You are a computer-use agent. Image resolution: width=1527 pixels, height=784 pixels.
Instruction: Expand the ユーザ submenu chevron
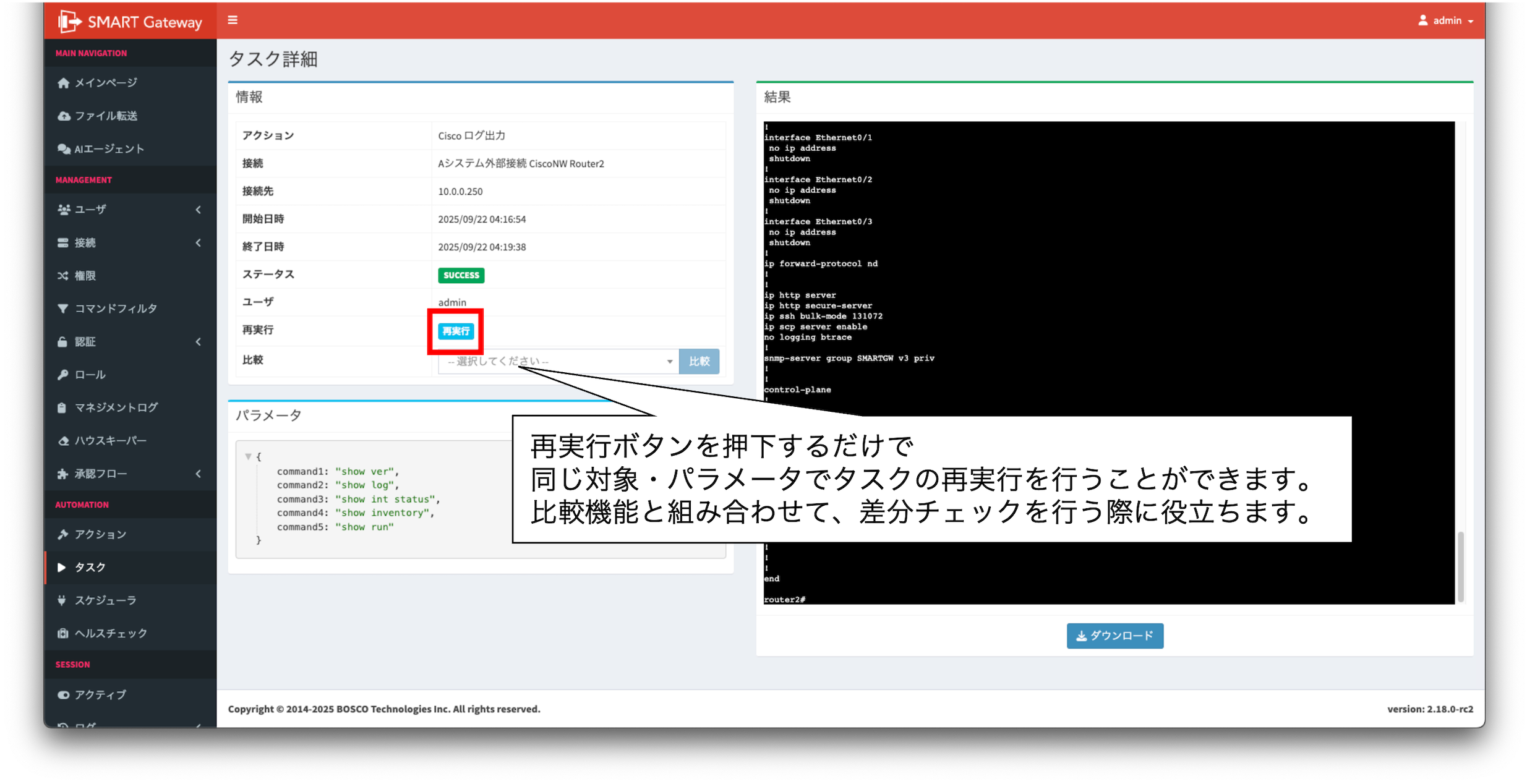coord(199,210)
